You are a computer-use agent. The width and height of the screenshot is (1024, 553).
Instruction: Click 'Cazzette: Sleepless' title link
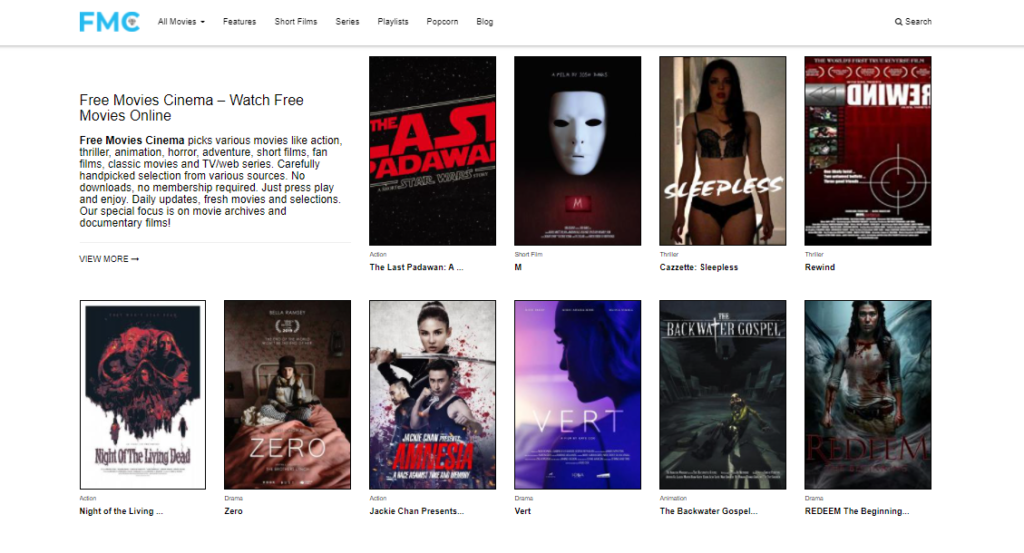pos(699,267)
